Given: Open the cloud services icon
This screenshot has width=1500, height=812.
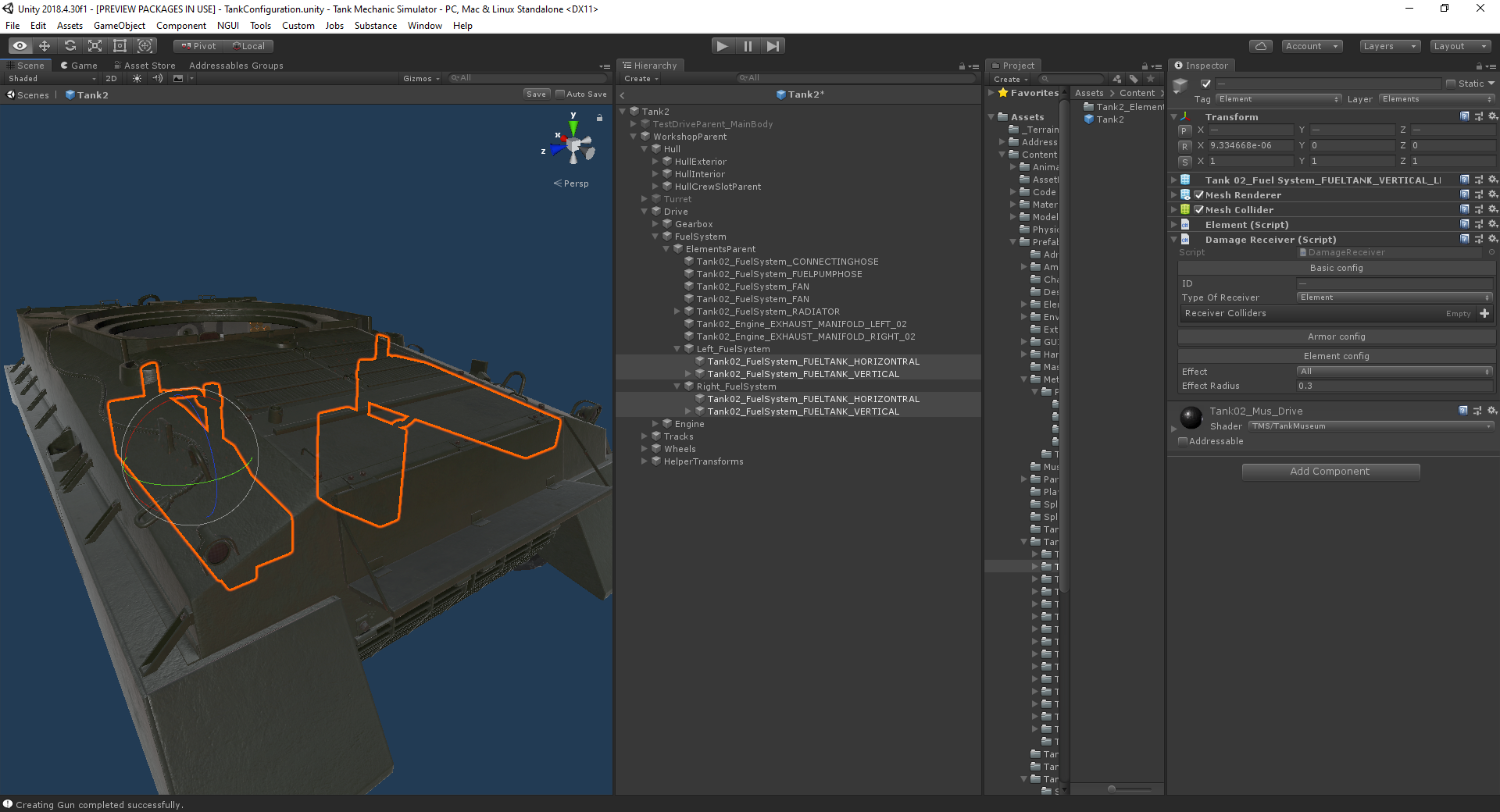Looking at the screenshot, I should tap(1260, 46).
